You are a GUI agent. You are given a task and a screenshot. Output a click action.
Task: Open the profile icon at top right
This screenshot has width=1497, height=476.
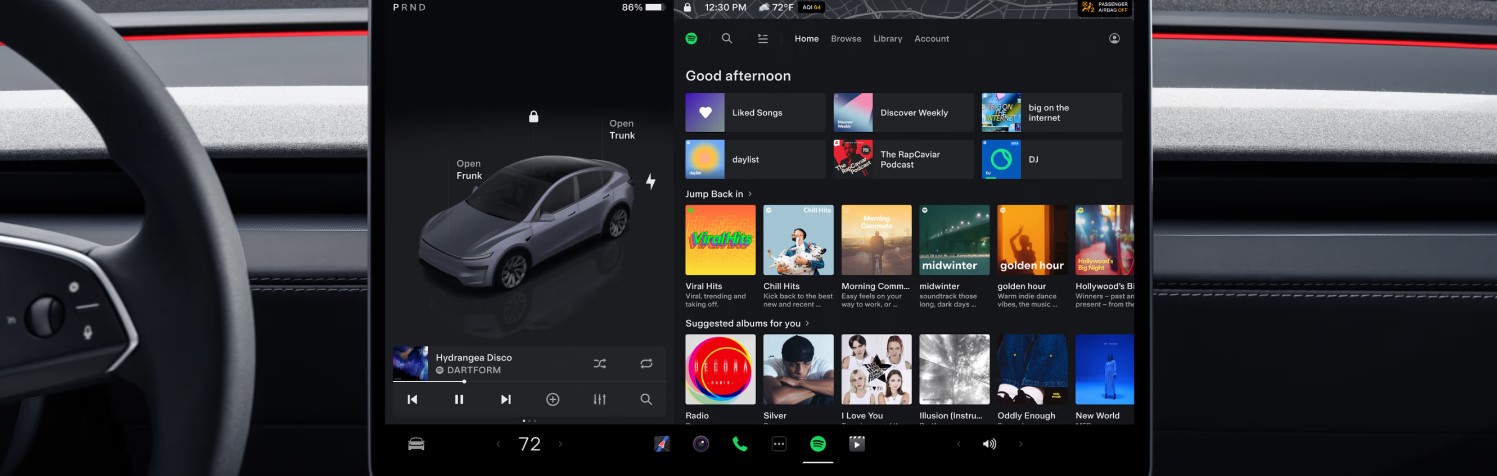[x=1114, y=39]
